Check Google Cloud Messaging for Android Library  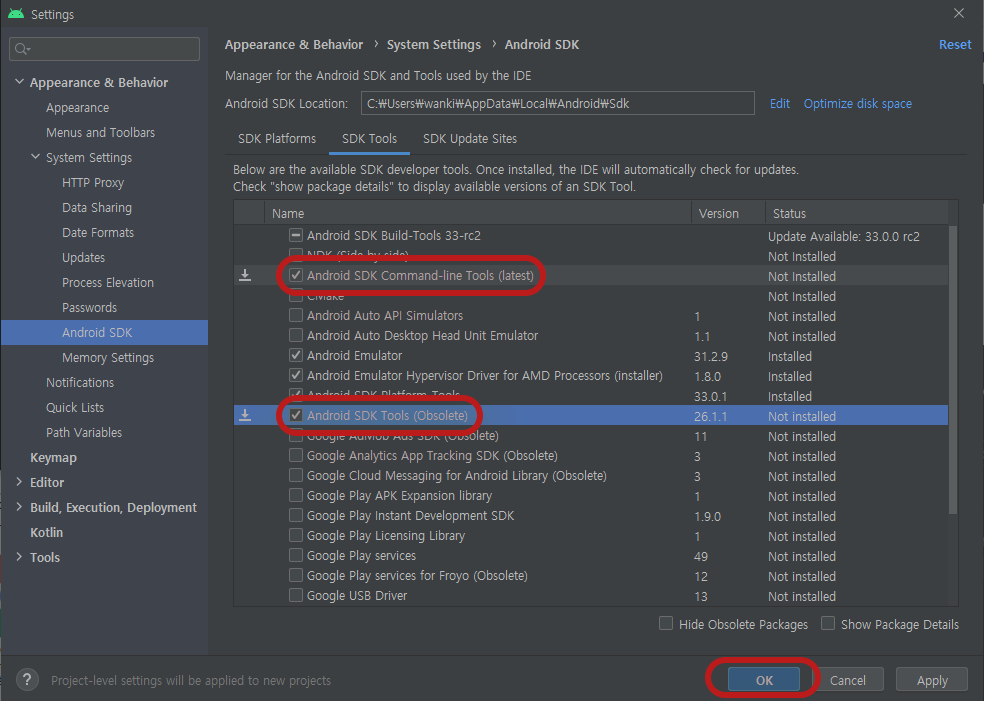[296, 476]
